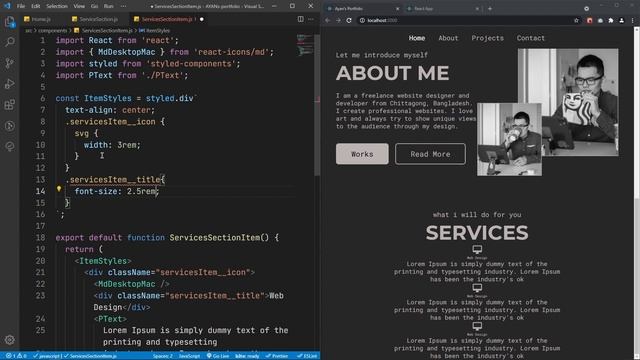
Task: Open the File menu
Action: pos(21,6)
